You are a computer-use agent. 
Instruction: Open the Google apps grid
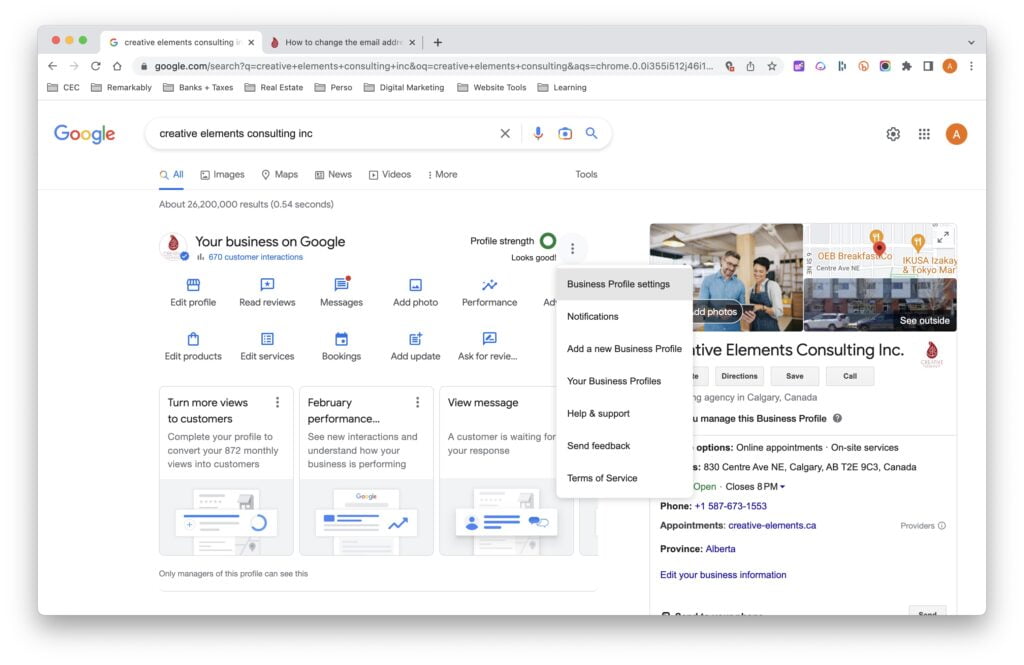(x=924, y=134)
